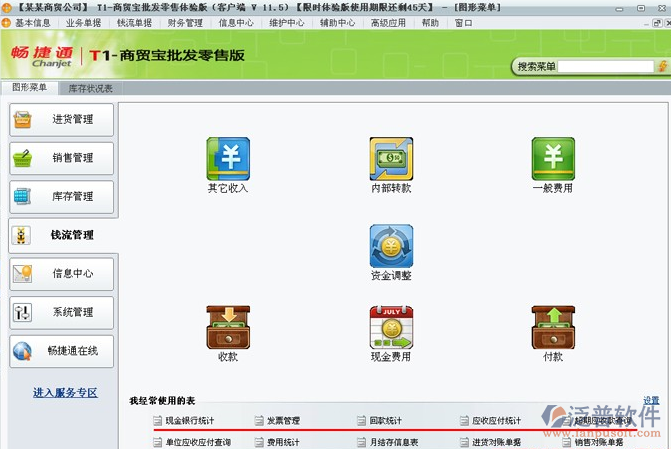
Task: Switch to the 图形菜单 tab
Action: [x=30, y=88]
